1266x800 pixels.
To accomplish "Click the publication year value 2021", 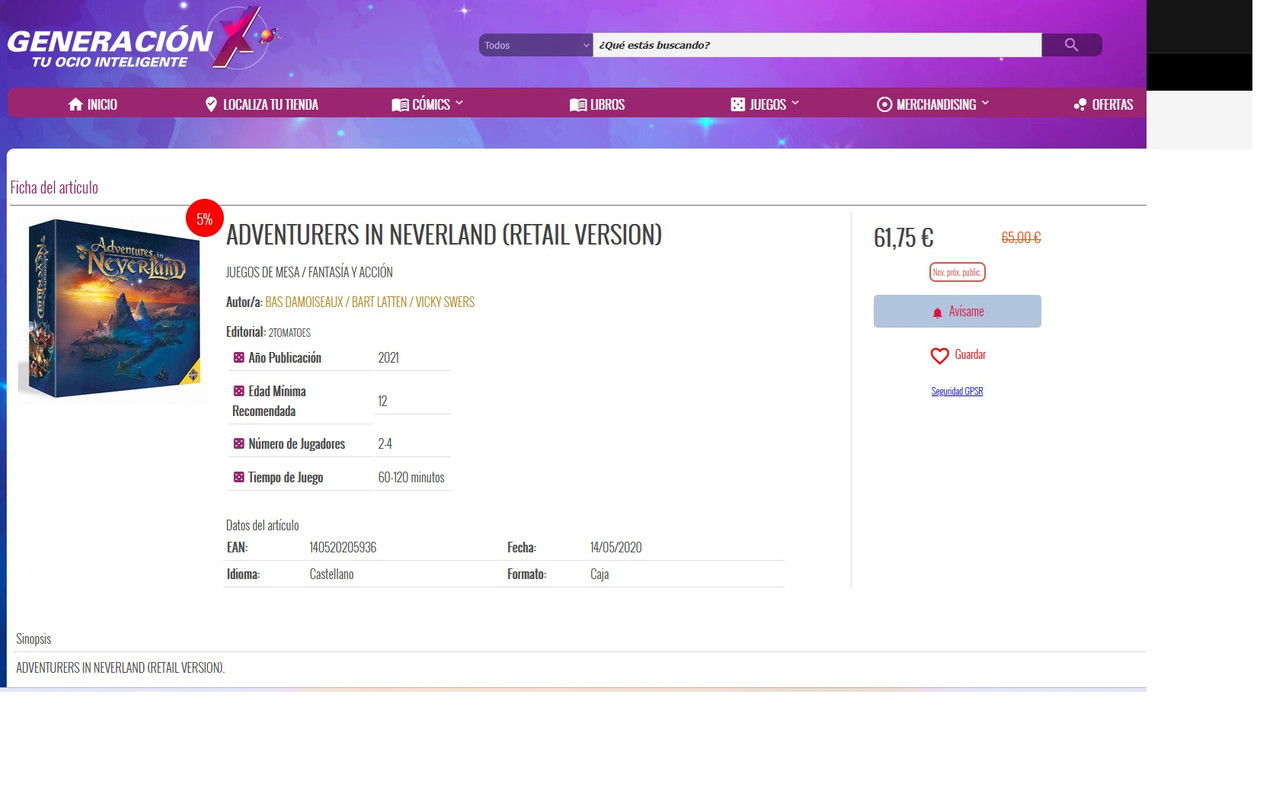I will pyautogui.click(x=388, y=357).
